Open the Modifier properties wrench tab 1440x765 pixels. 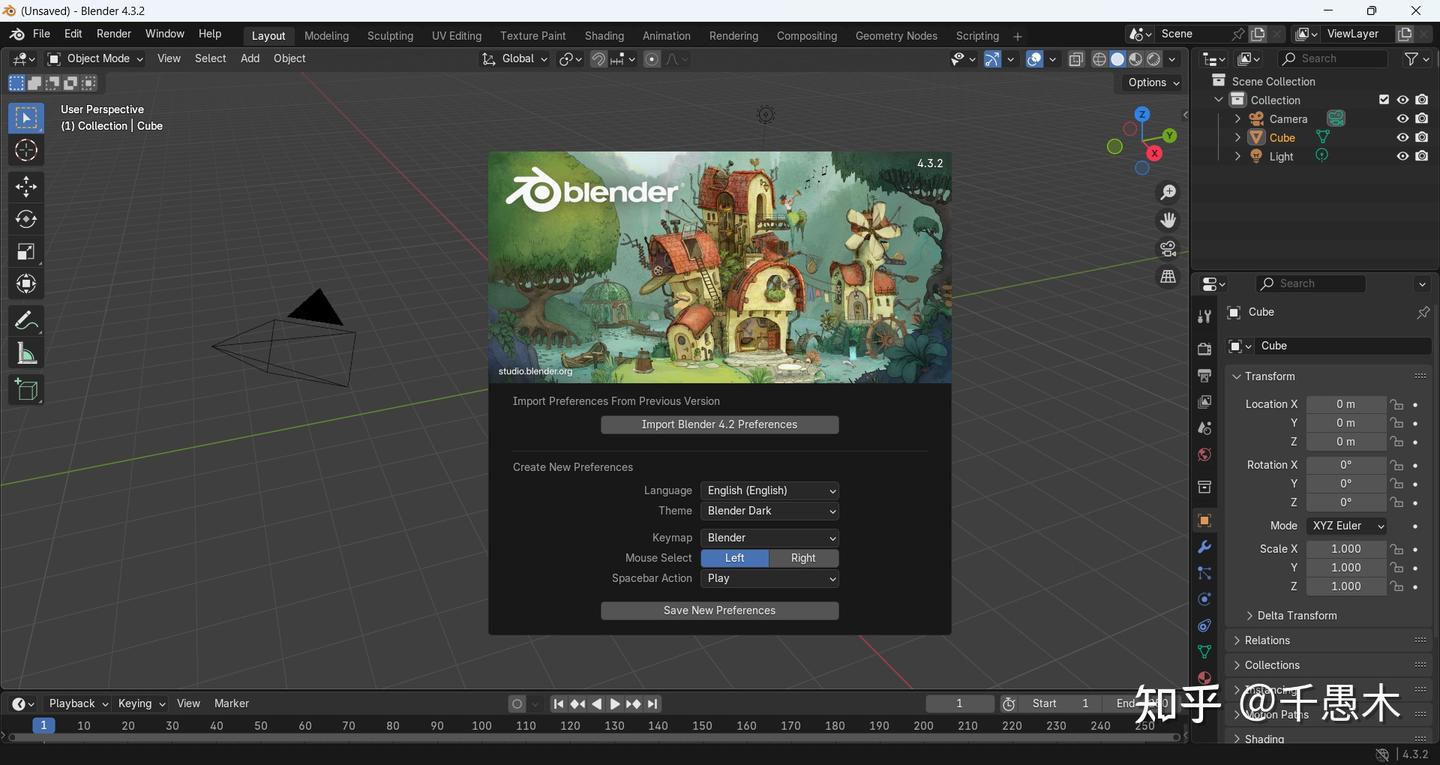(x=1204, y=546)
